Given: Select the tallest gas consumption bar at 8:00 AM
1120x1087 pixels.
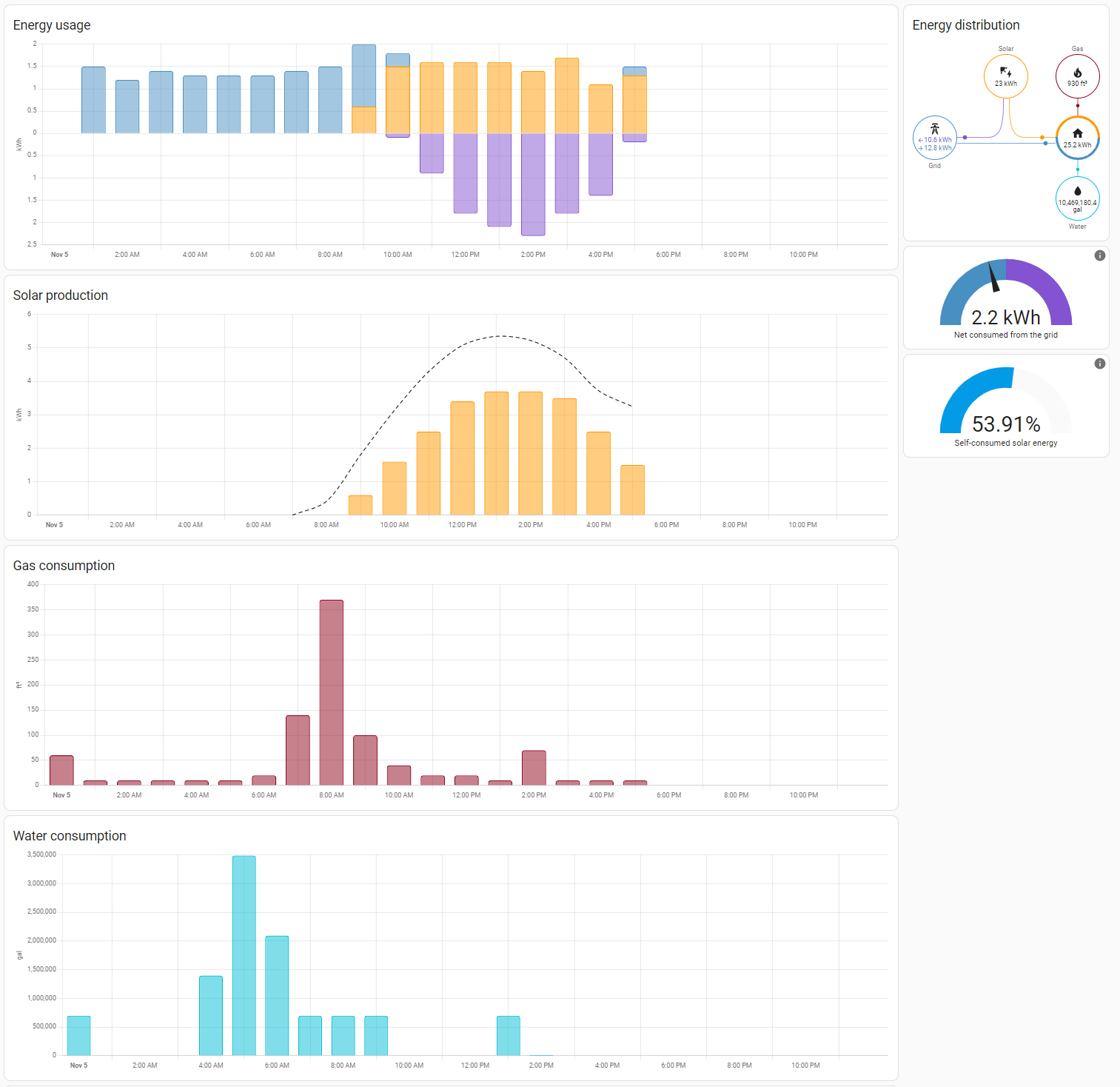Looking at the screenshot, I should click(x=331, y=692).
